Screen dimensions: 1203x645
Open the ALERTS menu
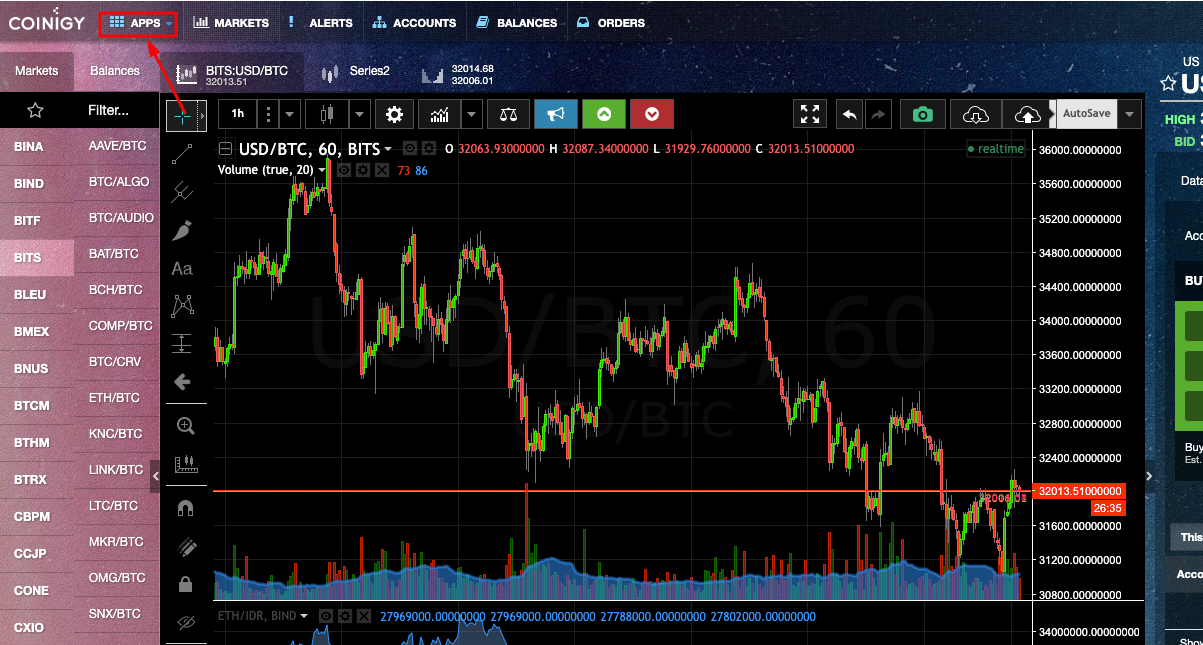320,23
